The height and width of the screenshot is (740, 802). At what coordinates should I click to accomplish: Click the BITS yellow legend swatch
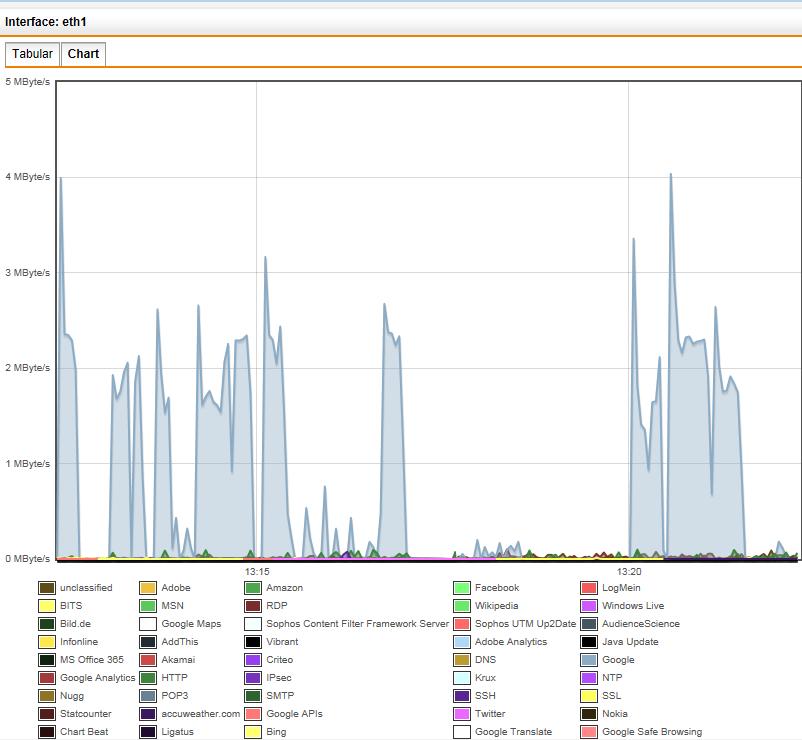coord(47,606)
